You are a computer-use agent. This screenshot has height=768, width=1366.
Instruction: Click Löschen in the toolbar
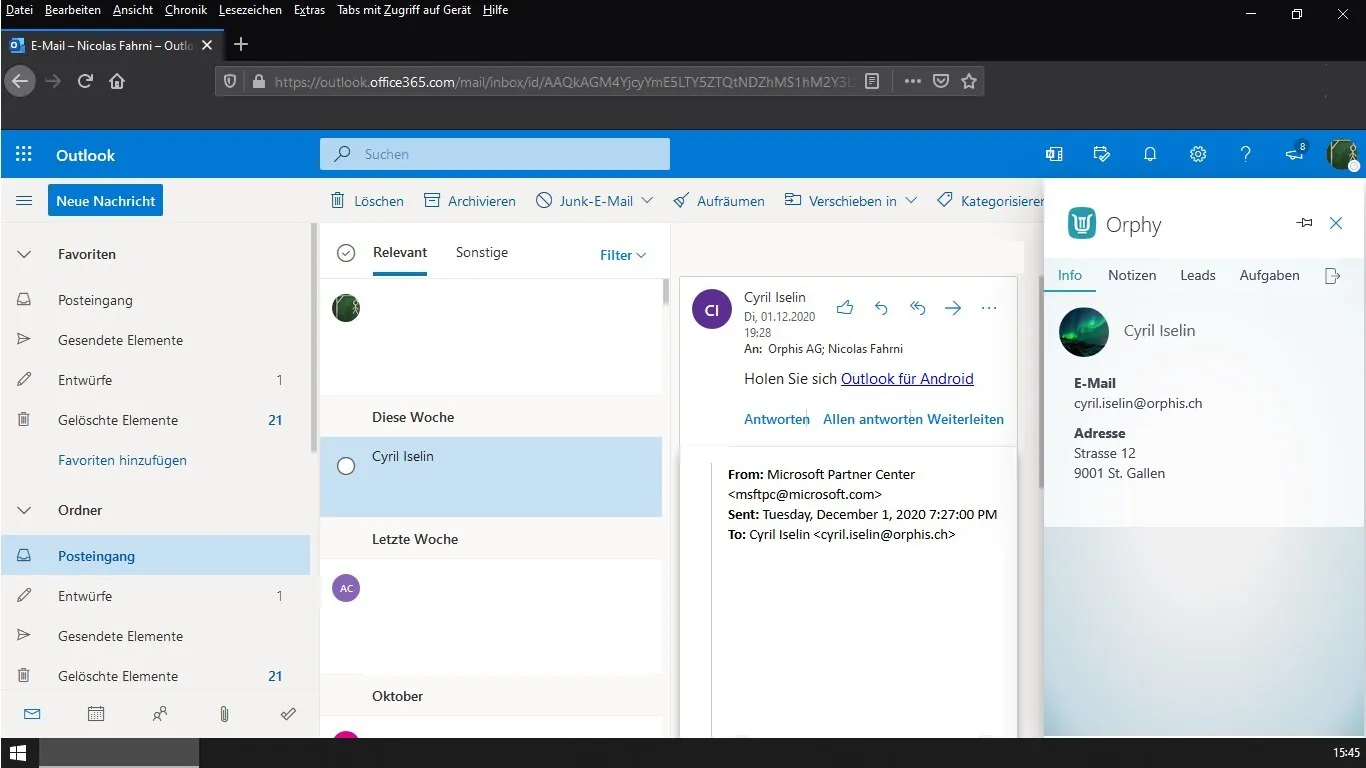[x=367, y=201]
